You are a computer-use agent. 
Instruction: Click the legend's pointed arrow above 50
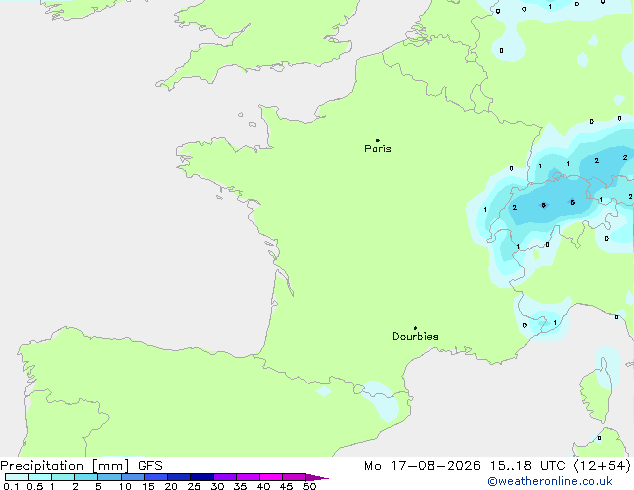(317, 477)
